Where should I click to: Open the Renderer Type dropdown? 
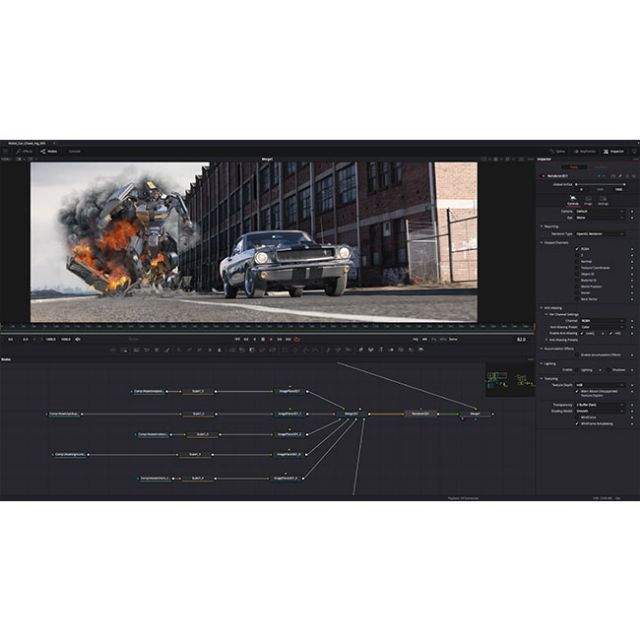coord(600,234)
